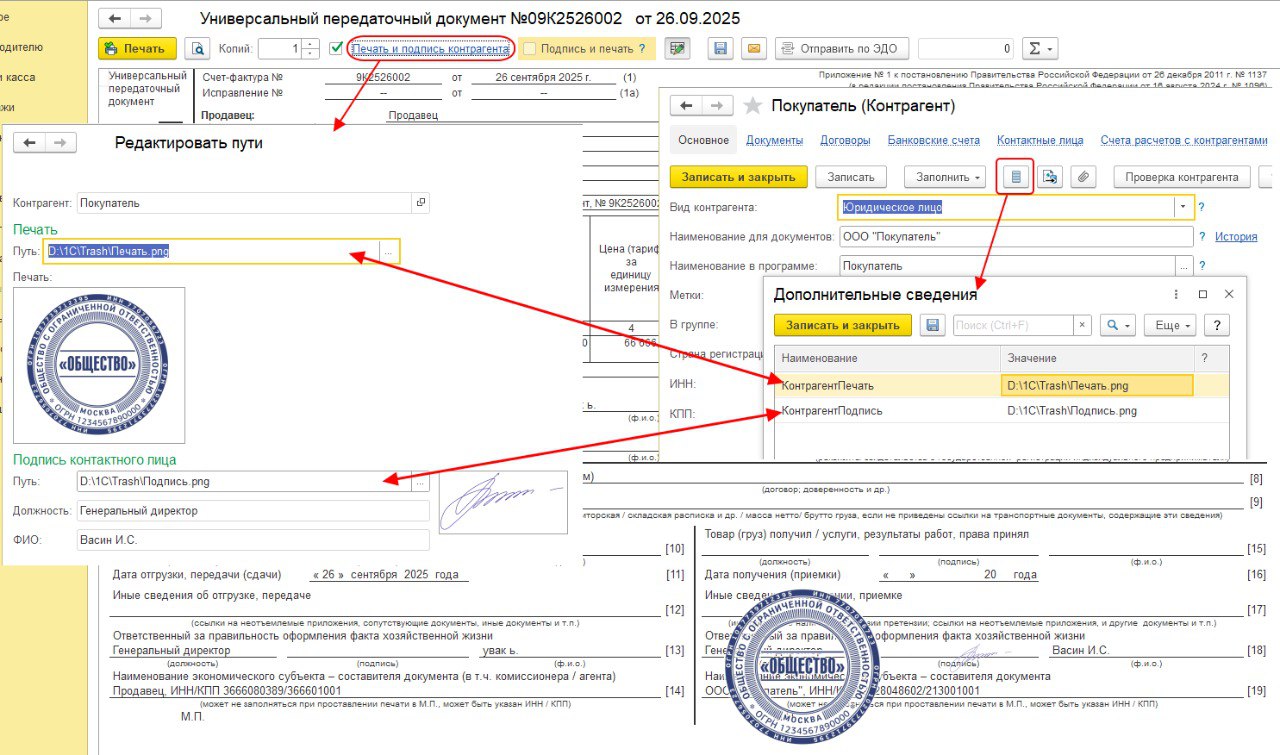Increase copies count with Копий stepper
Screen dimensions: 1280x755
[311, 44]
